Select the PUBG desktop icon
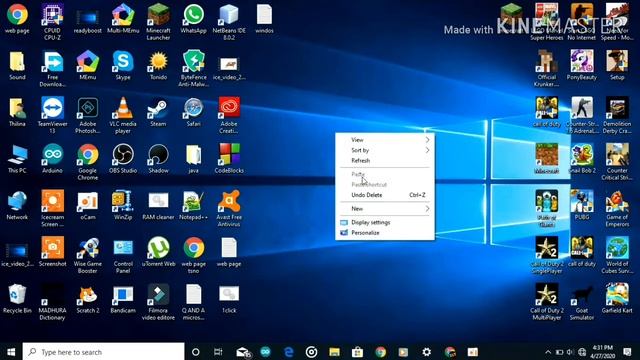The height and width of the screenshot is (360, 640). pyautogui.click(x=582, y=205)
